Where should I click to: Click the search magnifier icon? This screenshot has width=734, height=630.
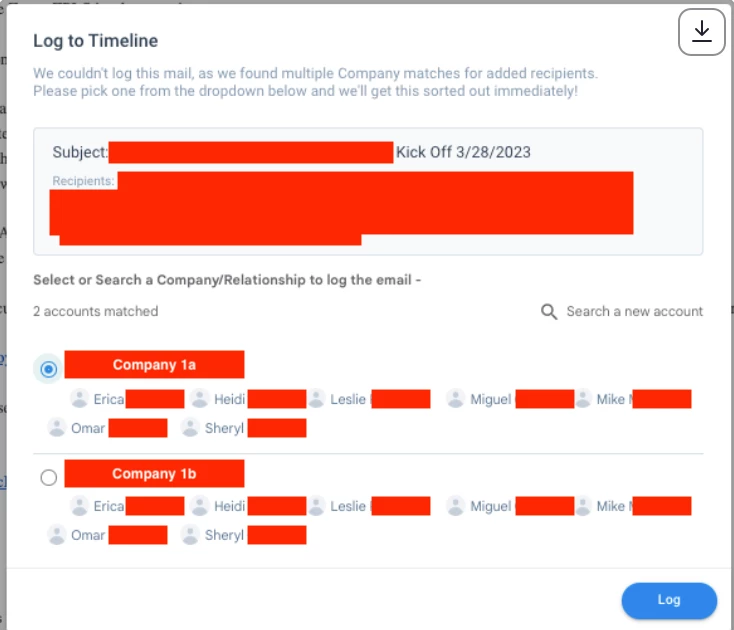[549, 311]
